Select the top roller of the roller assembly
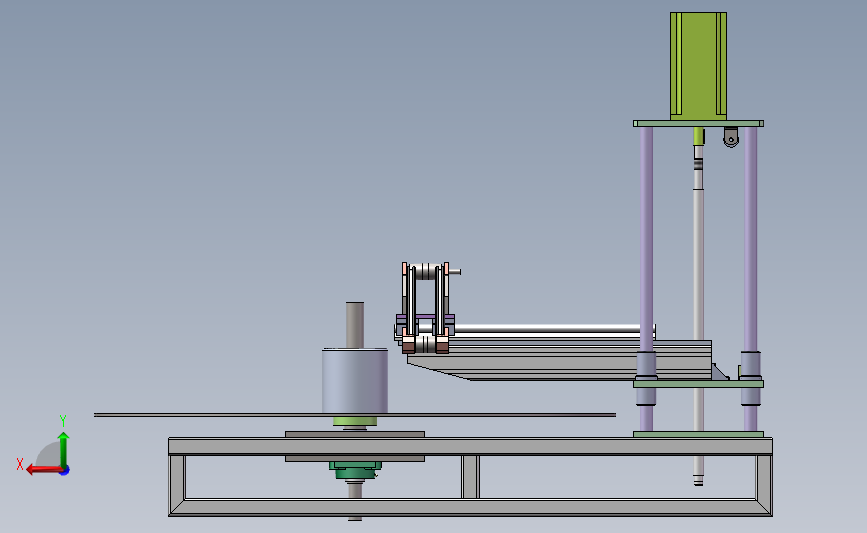 [x=425, y=271]
